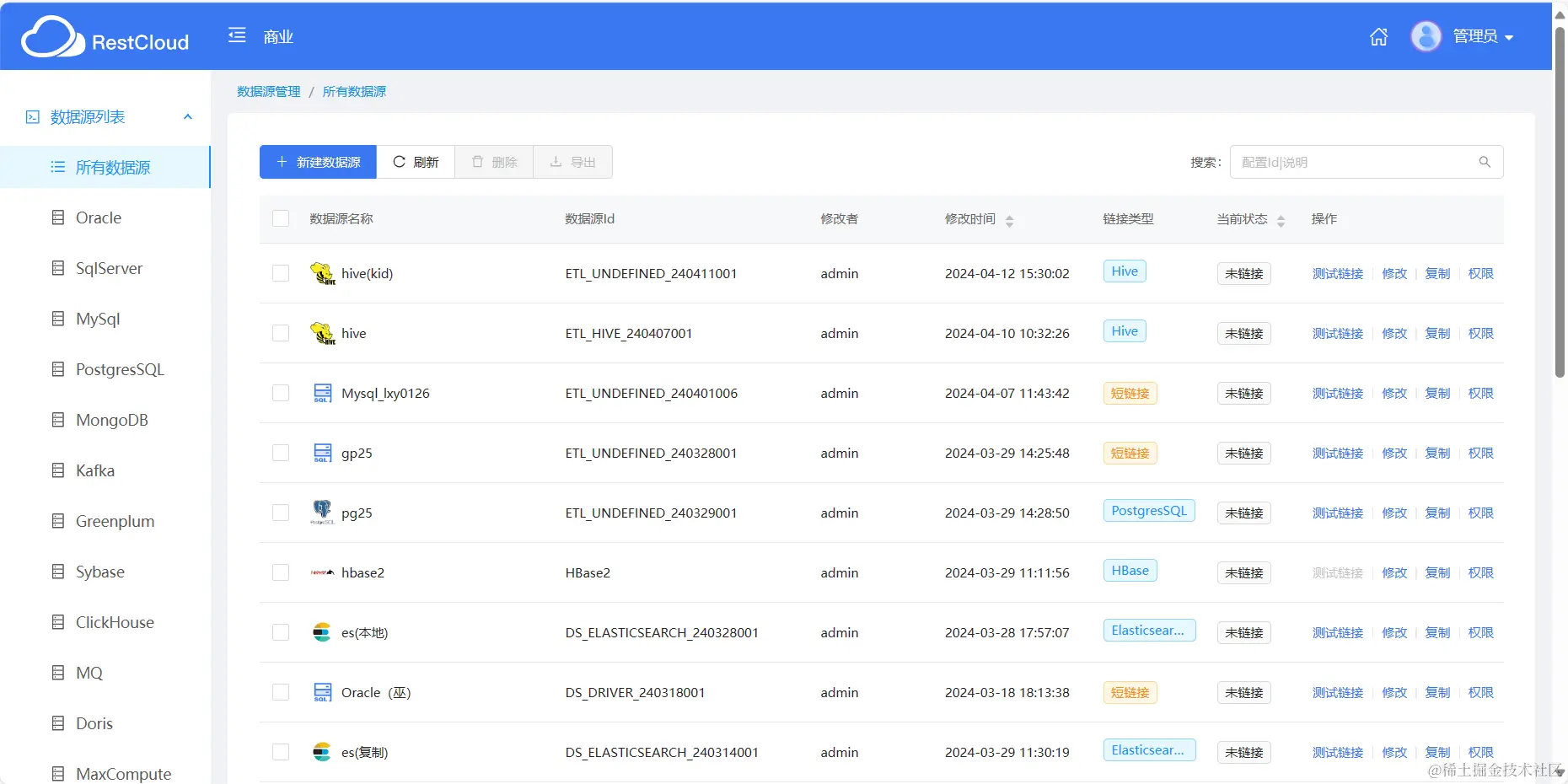The width and height of the screenshot is (1568, 784).
Task: Click the 数据源列表 panel icon in sidebar
Action: pos(33,117)
